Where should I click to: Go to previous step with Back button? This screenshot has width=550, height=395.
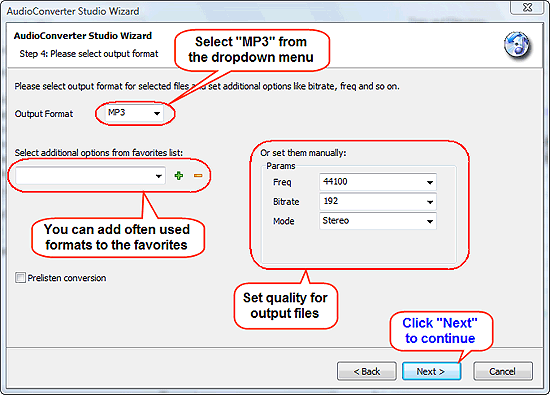click(367, 371)
